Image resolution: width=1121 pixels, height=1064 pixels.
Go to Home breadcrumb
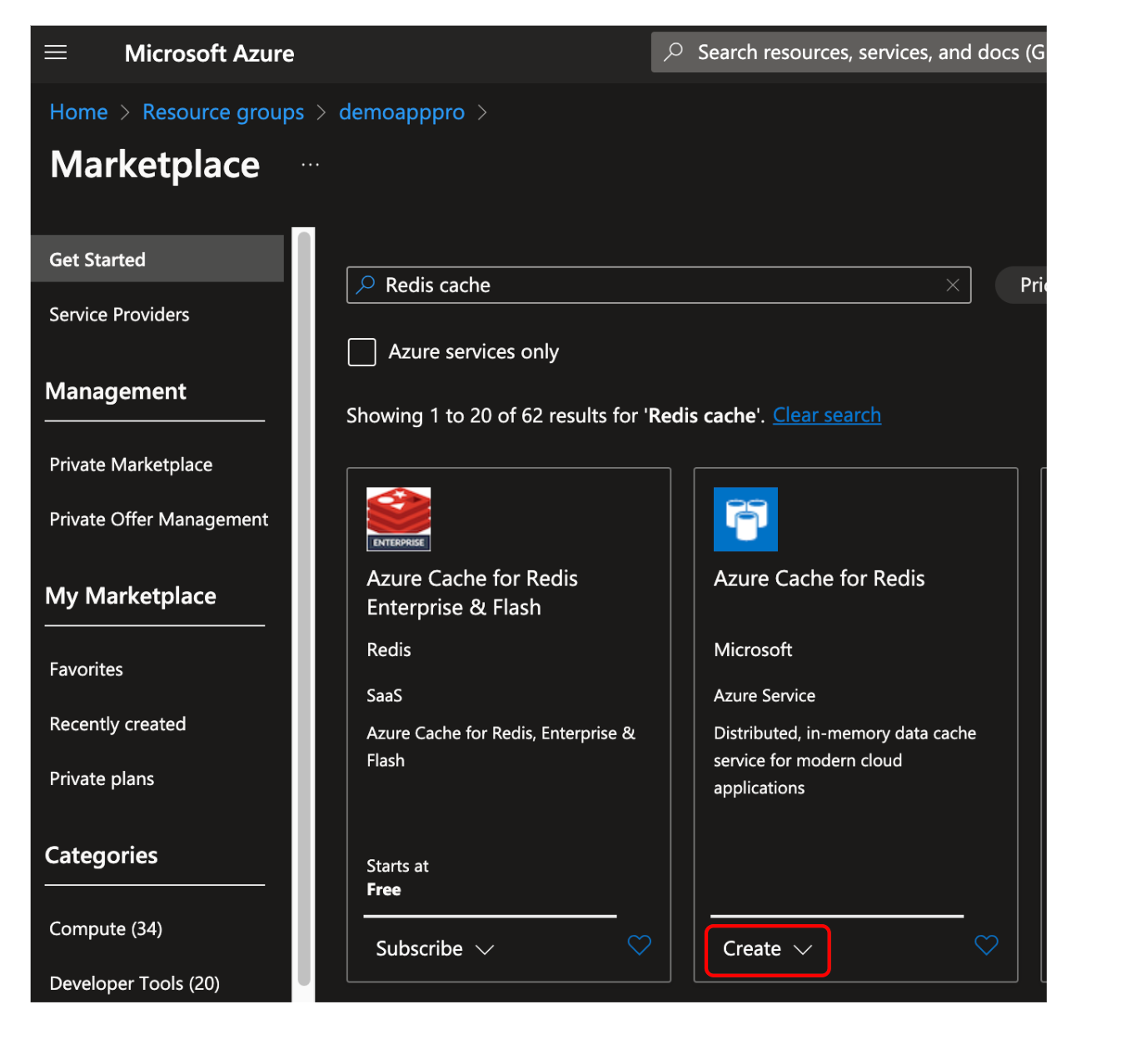[78, 112]
